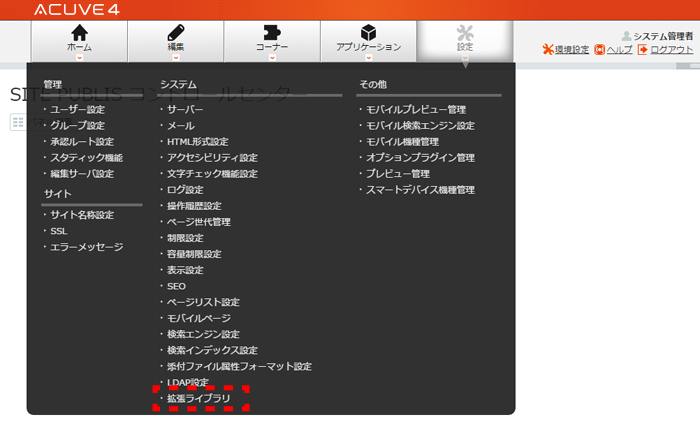Screen dimensions: 700x444
Task: Open the 環境設定 link
Action: tap(572, 50)
